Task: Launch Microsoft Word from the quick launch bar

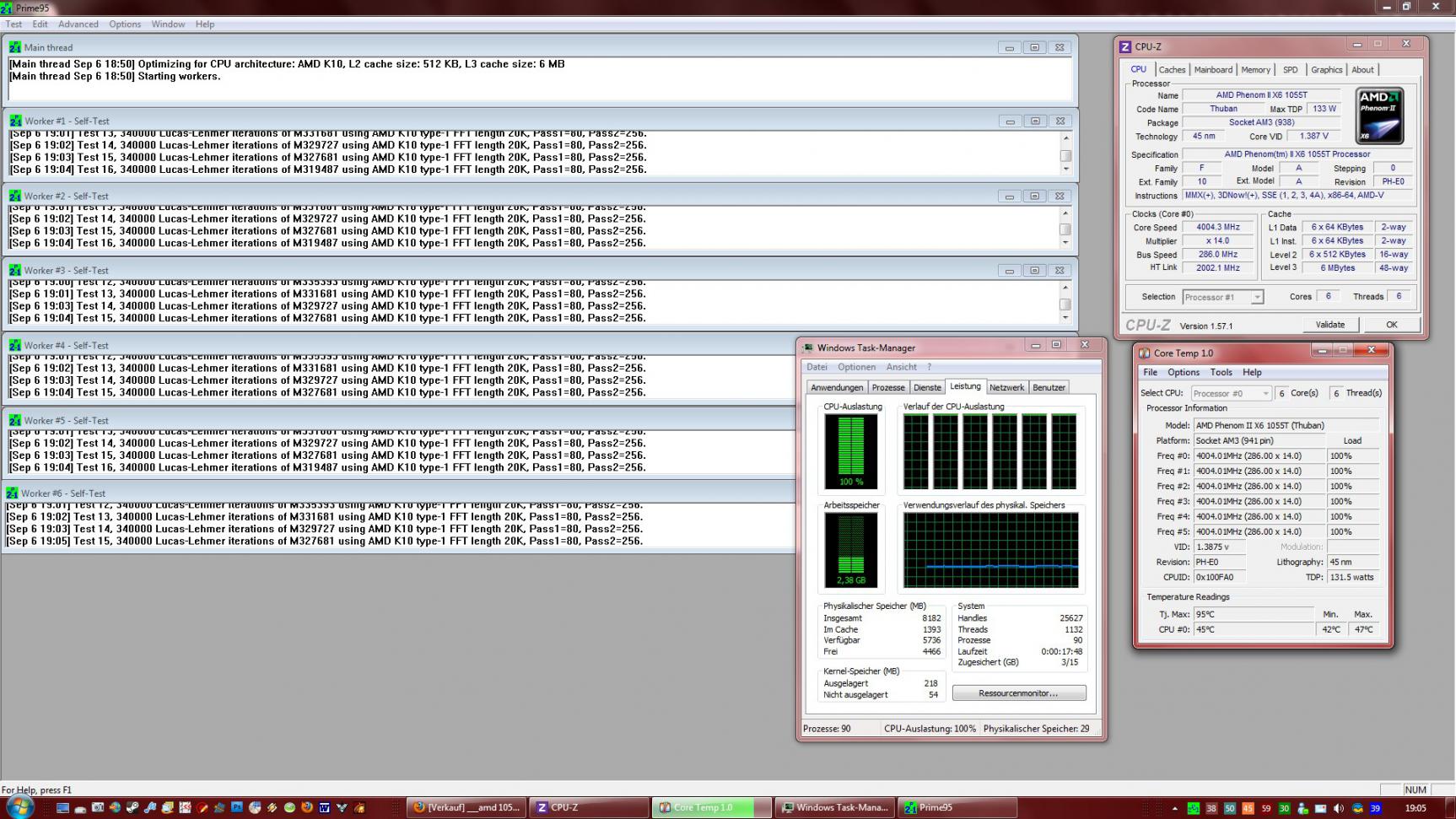Action: tap(325, 808)
